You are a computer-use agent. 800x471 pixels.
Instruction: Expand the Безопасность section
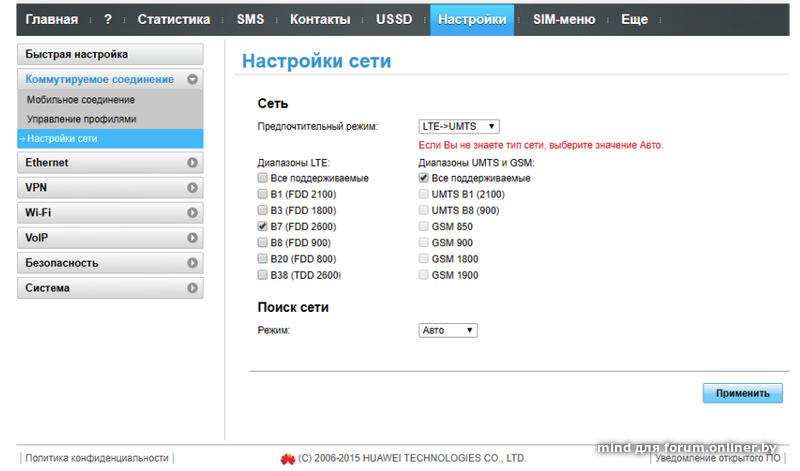(x=110, y=263)
